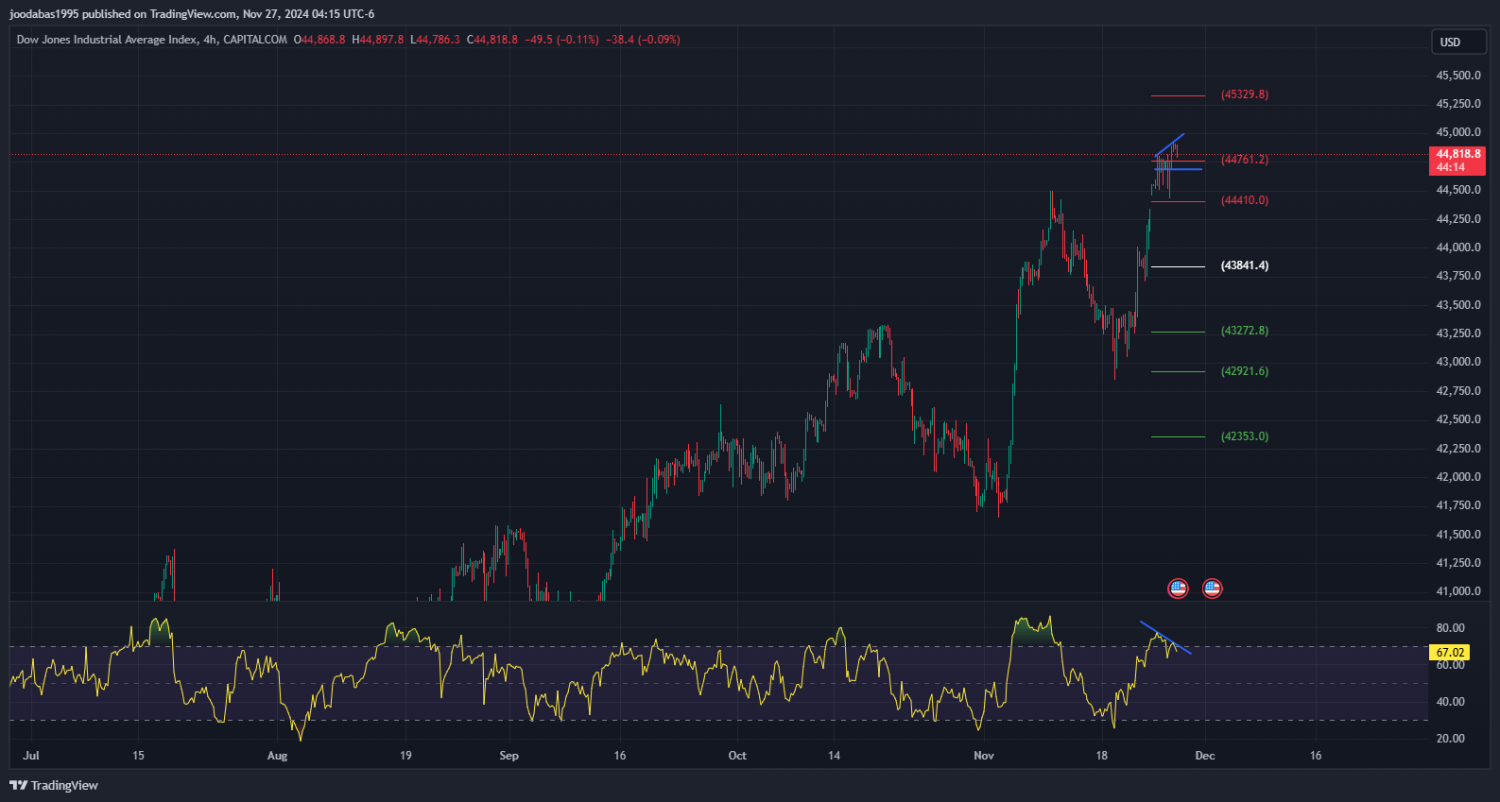Click the 45,500.0 price axis label
Screen dimensions: 1500x802
(x=1459, y=75)
